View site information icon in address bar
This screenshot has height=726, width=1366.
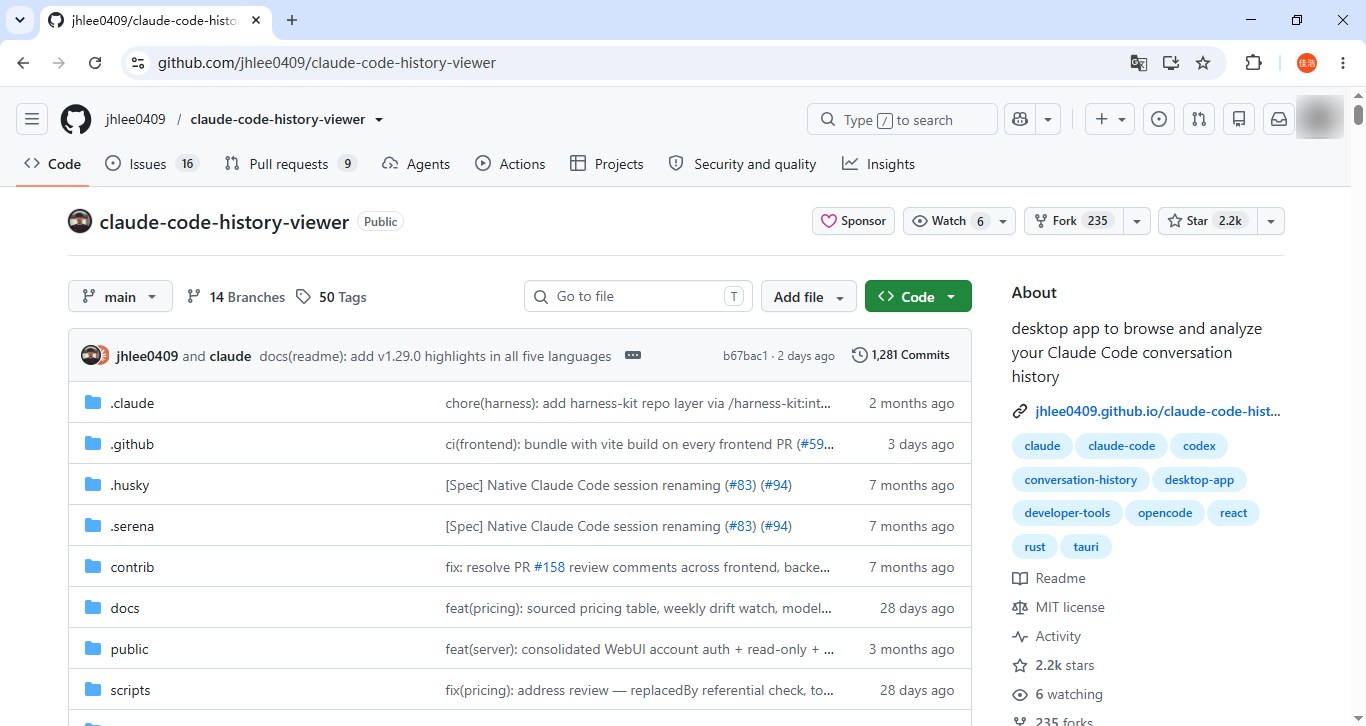pos(139,63)
